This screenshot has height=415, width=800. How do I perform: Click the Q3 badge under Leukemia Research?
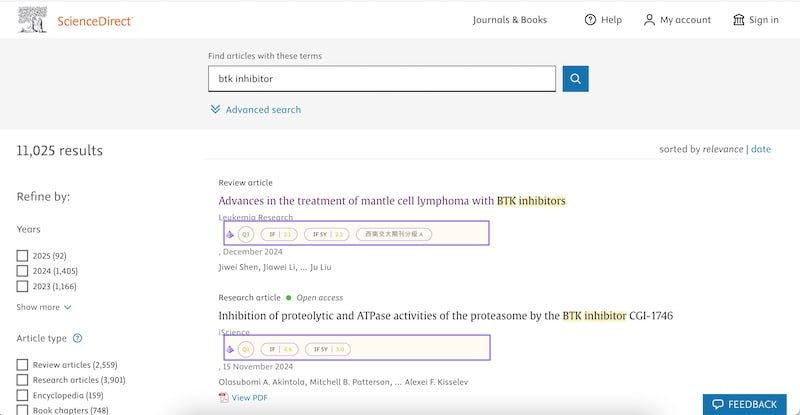point(245,234)
